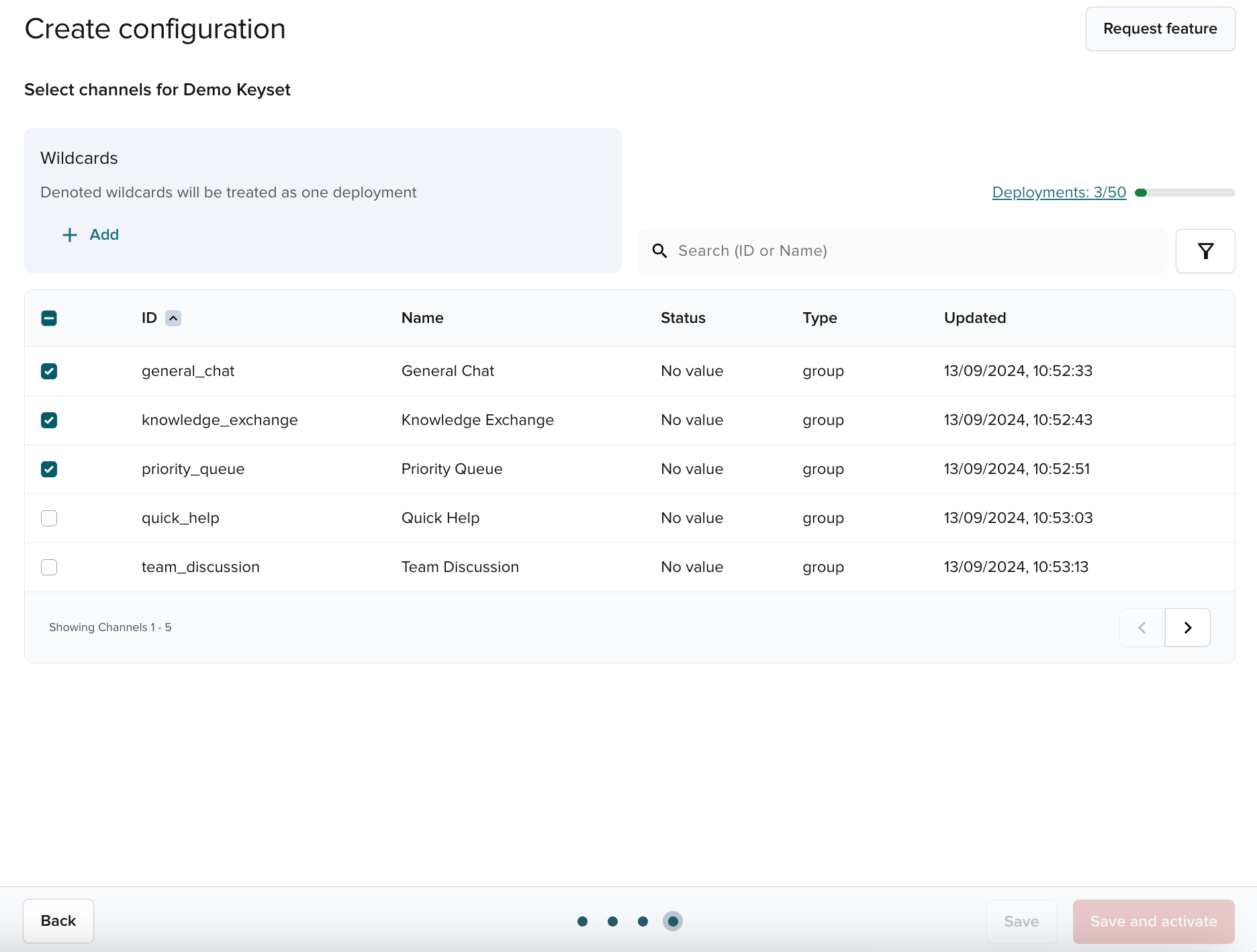Go to next page of channels
1257x952 pixels.
click(x=1187, y=628)
